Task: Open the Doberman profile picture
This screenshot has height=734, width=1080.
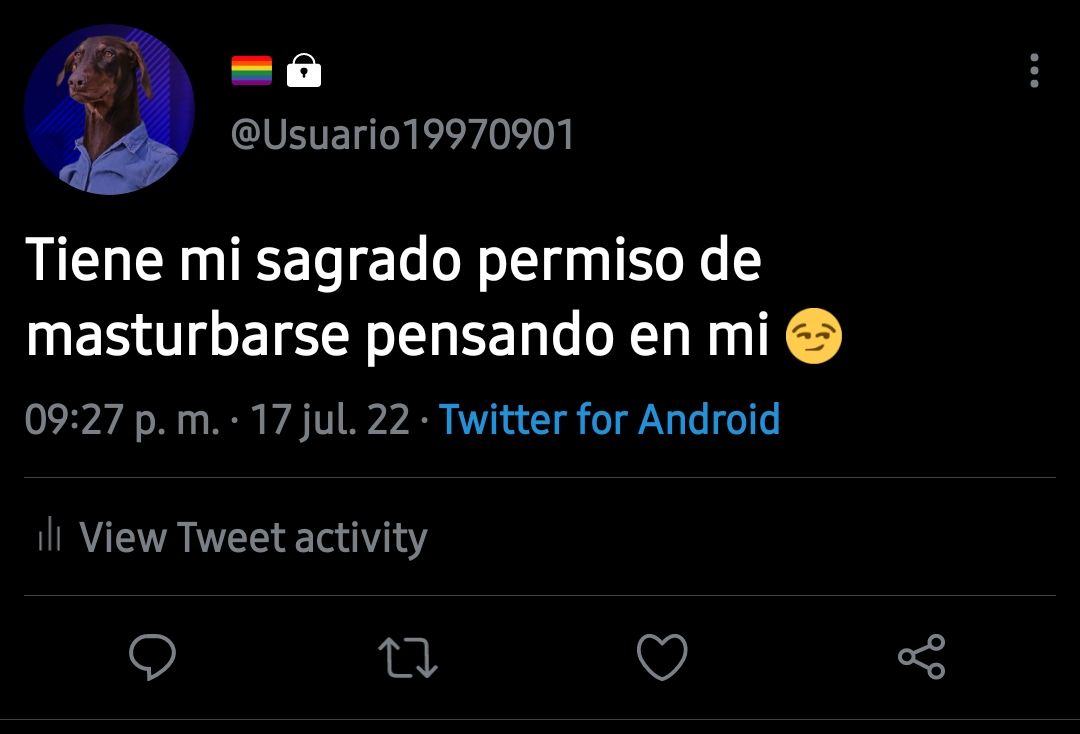Action: pyautogui.click(x=109, y=110)
